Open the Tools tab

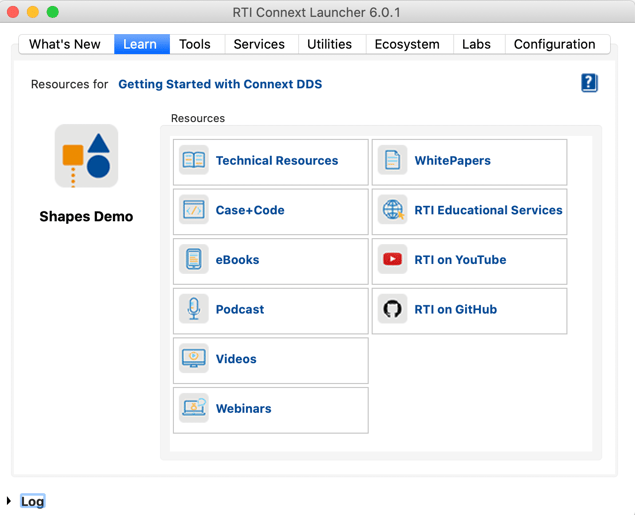tap(197, 44)
